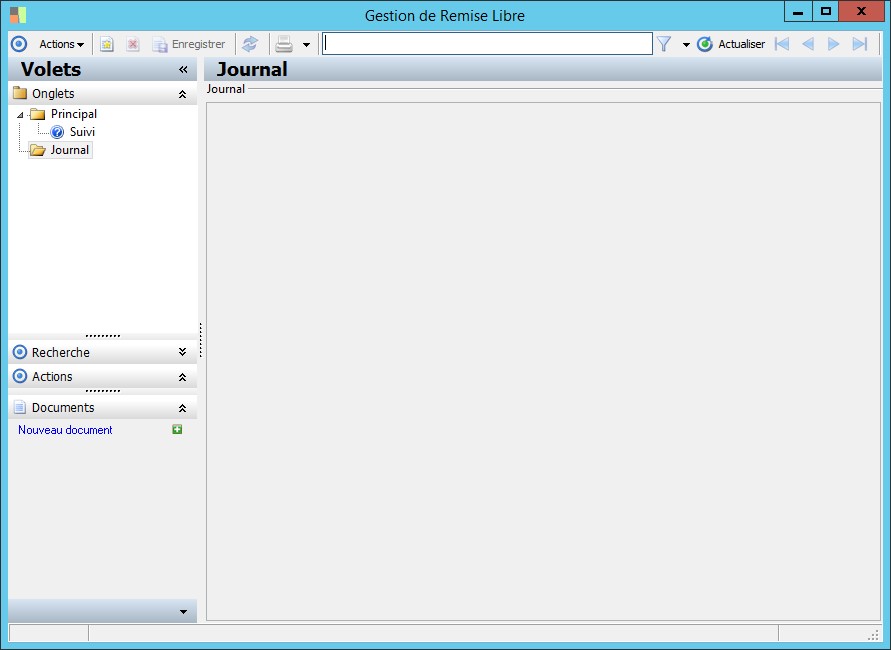Click the vertical splitter grip between panels
The image size is (891, 650).
click(x=201, y=340)
